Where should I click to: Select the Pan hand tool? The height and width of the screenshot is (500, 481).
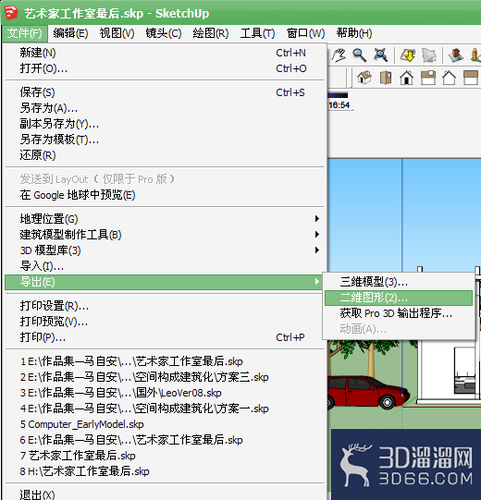pyautogui.click(x=338, y=55)
